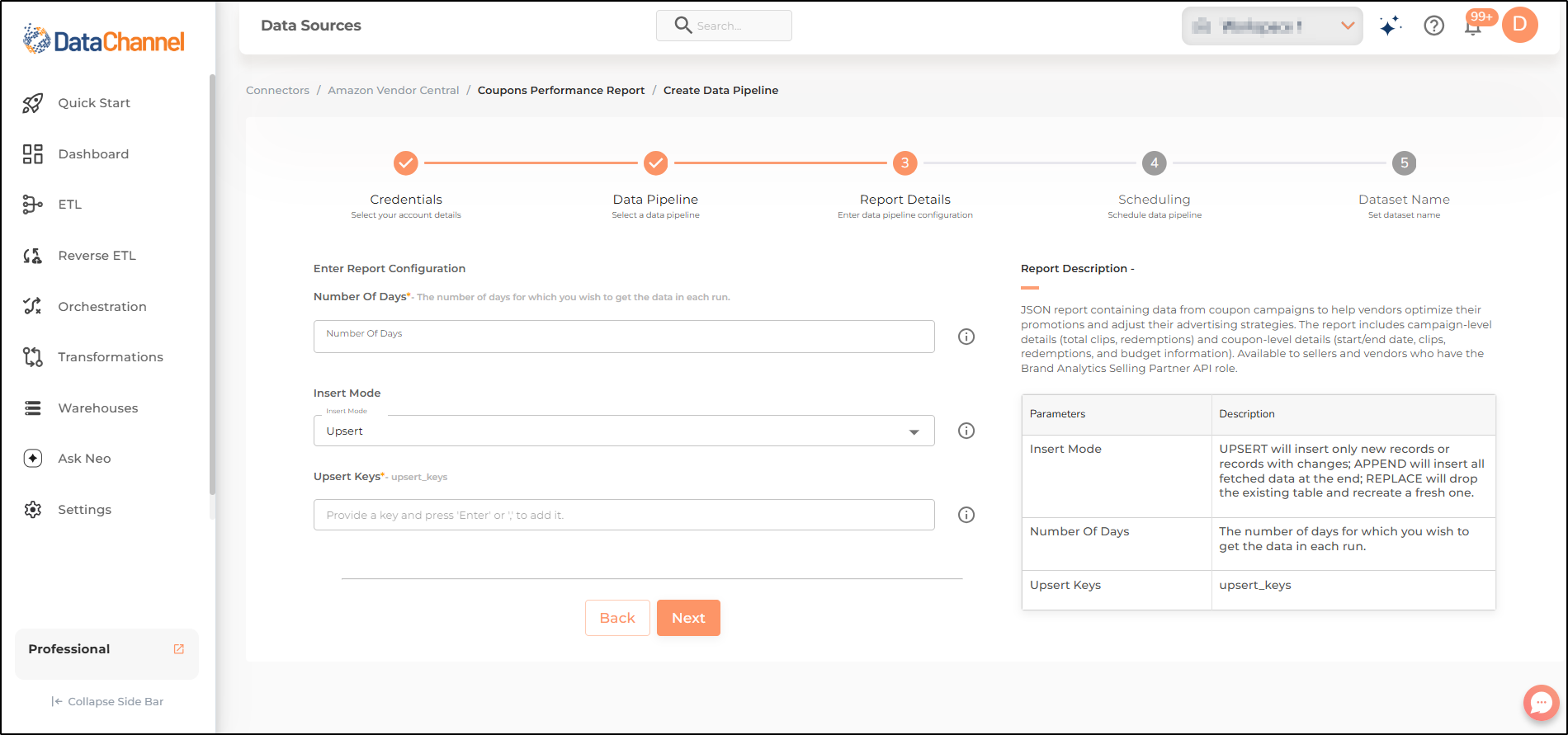This screenshot has height=735, width=1568.
Task: Click 'Report Description -' heading
Action: (x=1077, y=269)
